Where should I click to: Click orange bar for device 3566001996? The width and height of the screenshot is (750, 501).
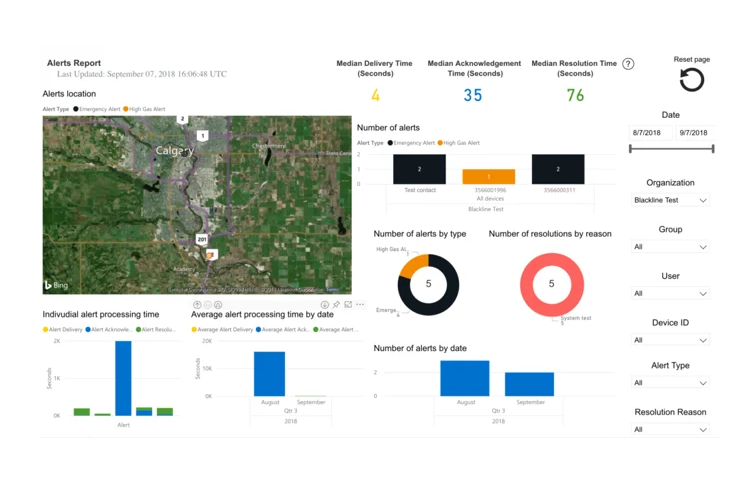(488, 176)
